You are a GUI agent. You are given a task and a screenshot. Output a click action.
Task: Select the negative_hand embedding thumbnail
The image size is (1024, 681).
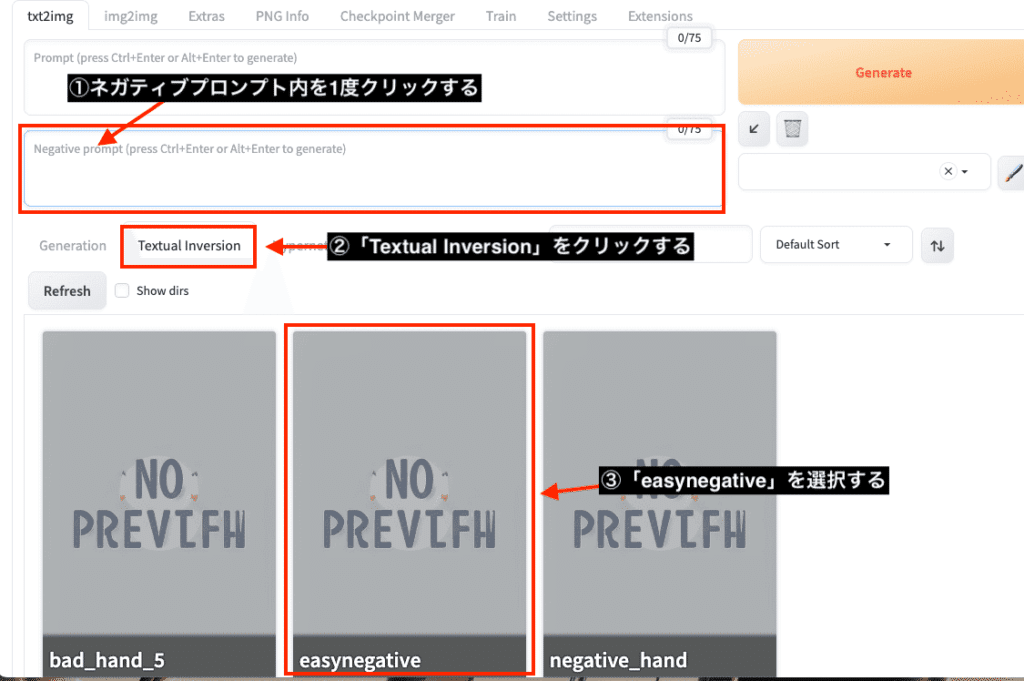point(659,480)
